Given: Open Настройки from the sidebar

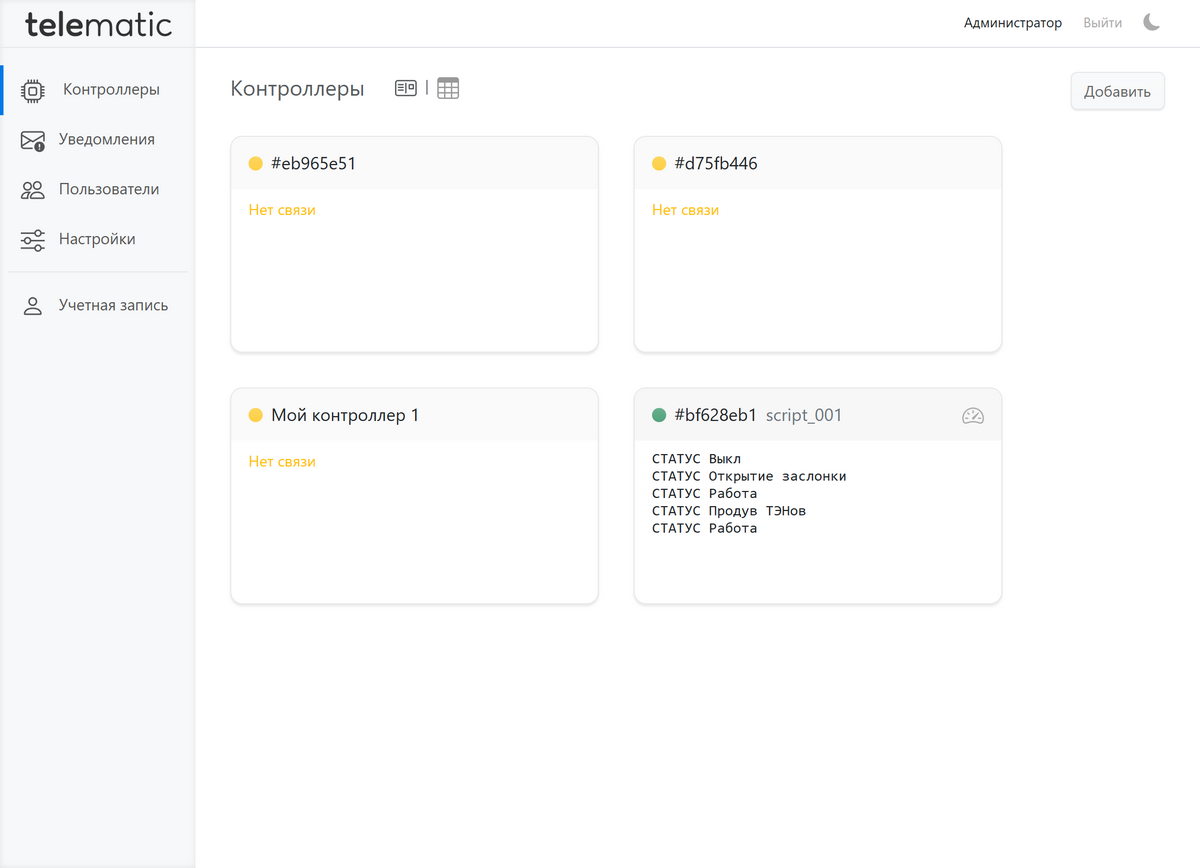Looking at the screenshot, I should tap(97, 240).
